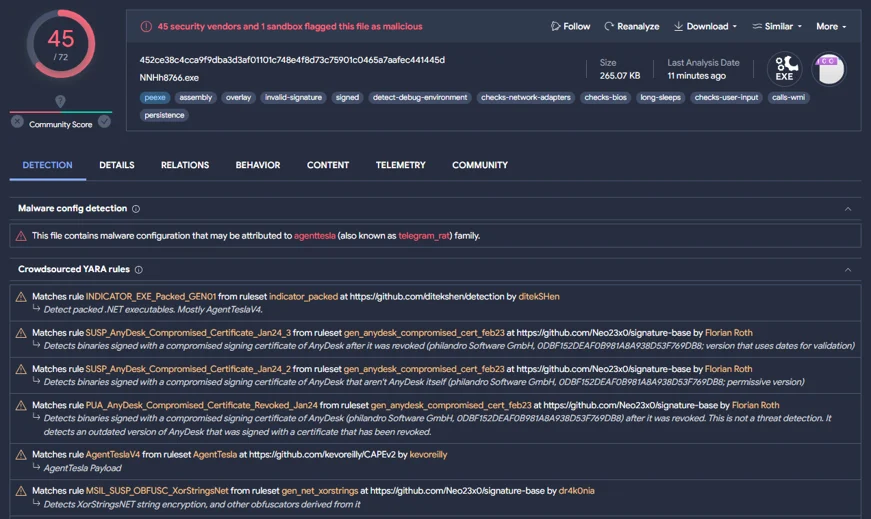Click the checks-network-adapters tag
Screen dimensions: 871x519
pos(525,97)
